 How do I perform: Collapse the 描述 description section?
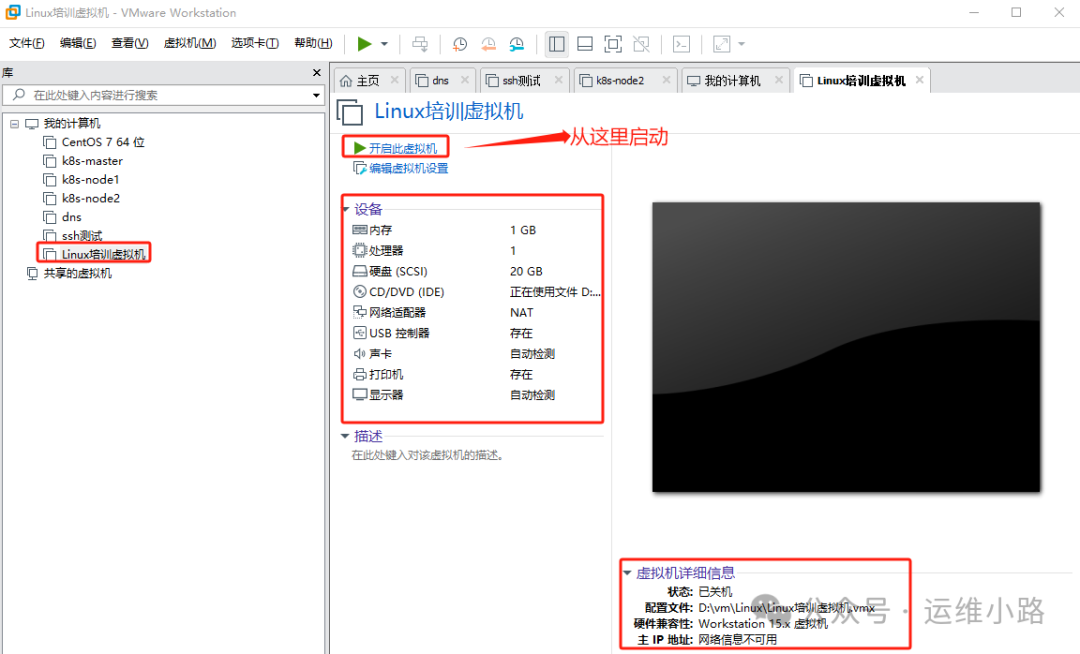point(345,436)
